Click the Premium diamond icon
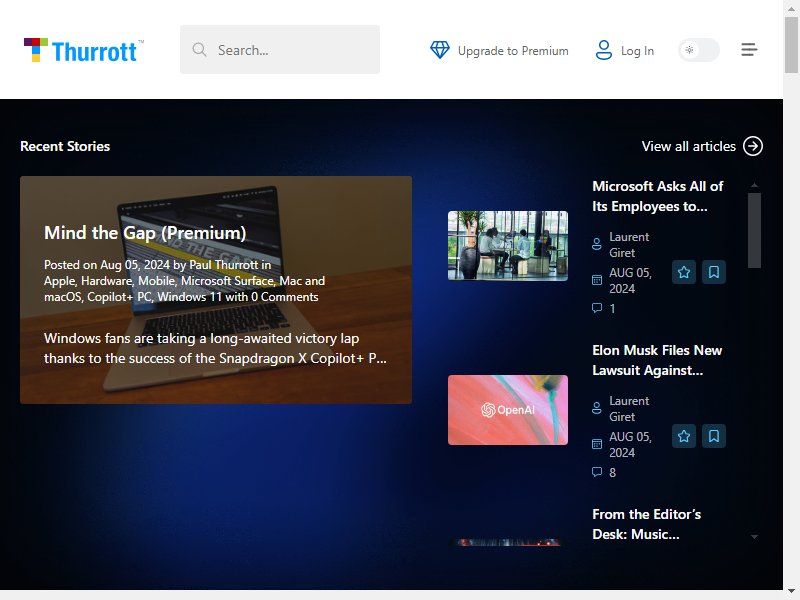Screen dimensions: 800x600 click(440, 50)
